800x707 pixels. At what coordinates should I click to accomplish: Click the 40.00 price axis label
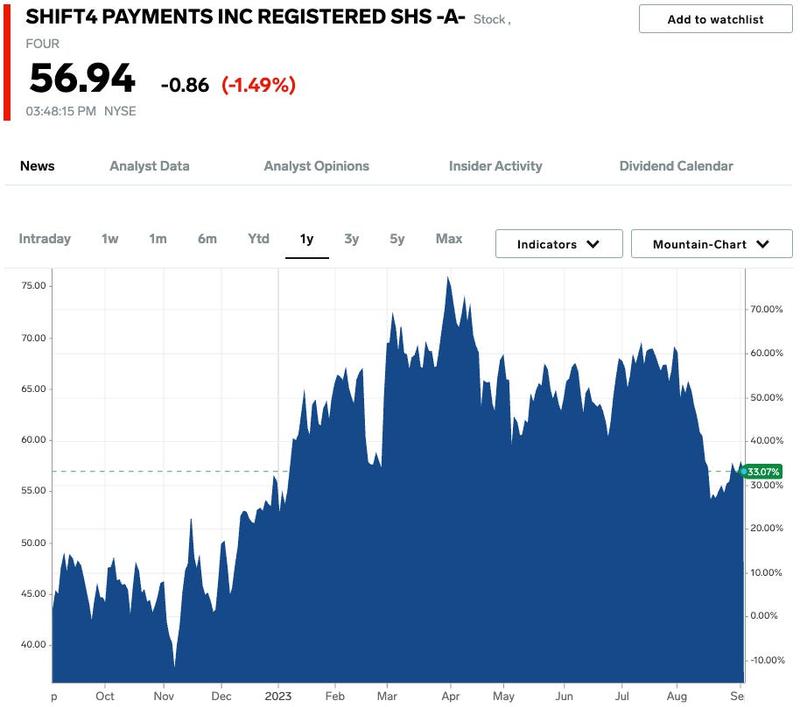click(x=34, y=644)
